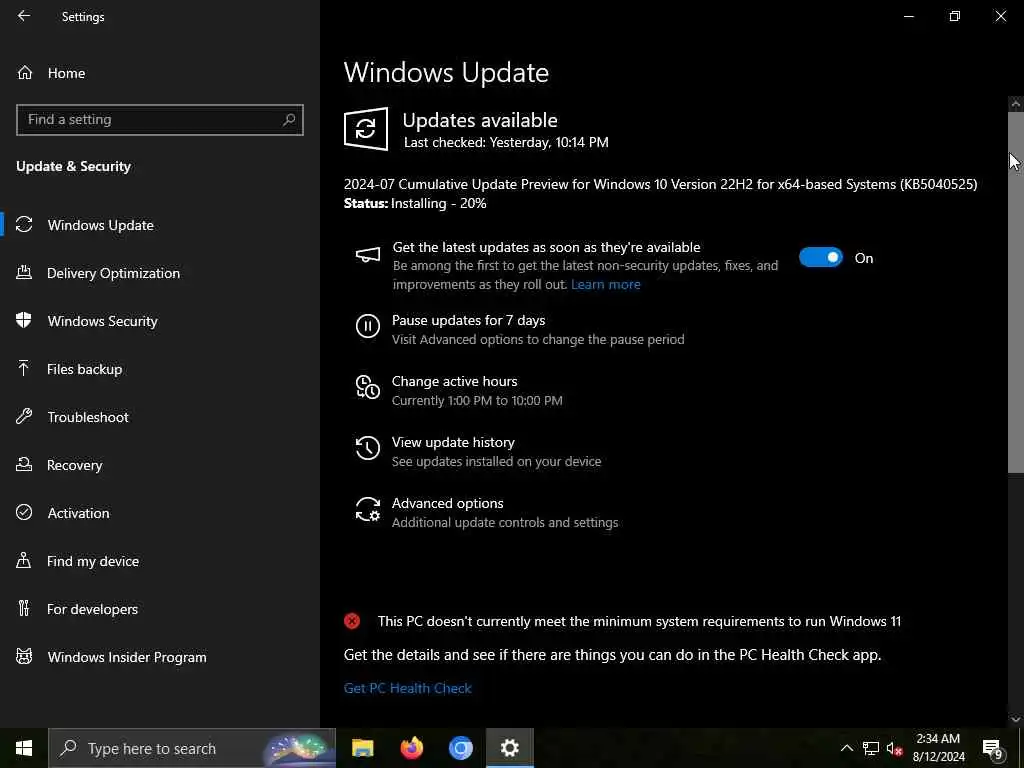
Task: Click the scrollbar up arrow
Action: tap(1016, 104)
